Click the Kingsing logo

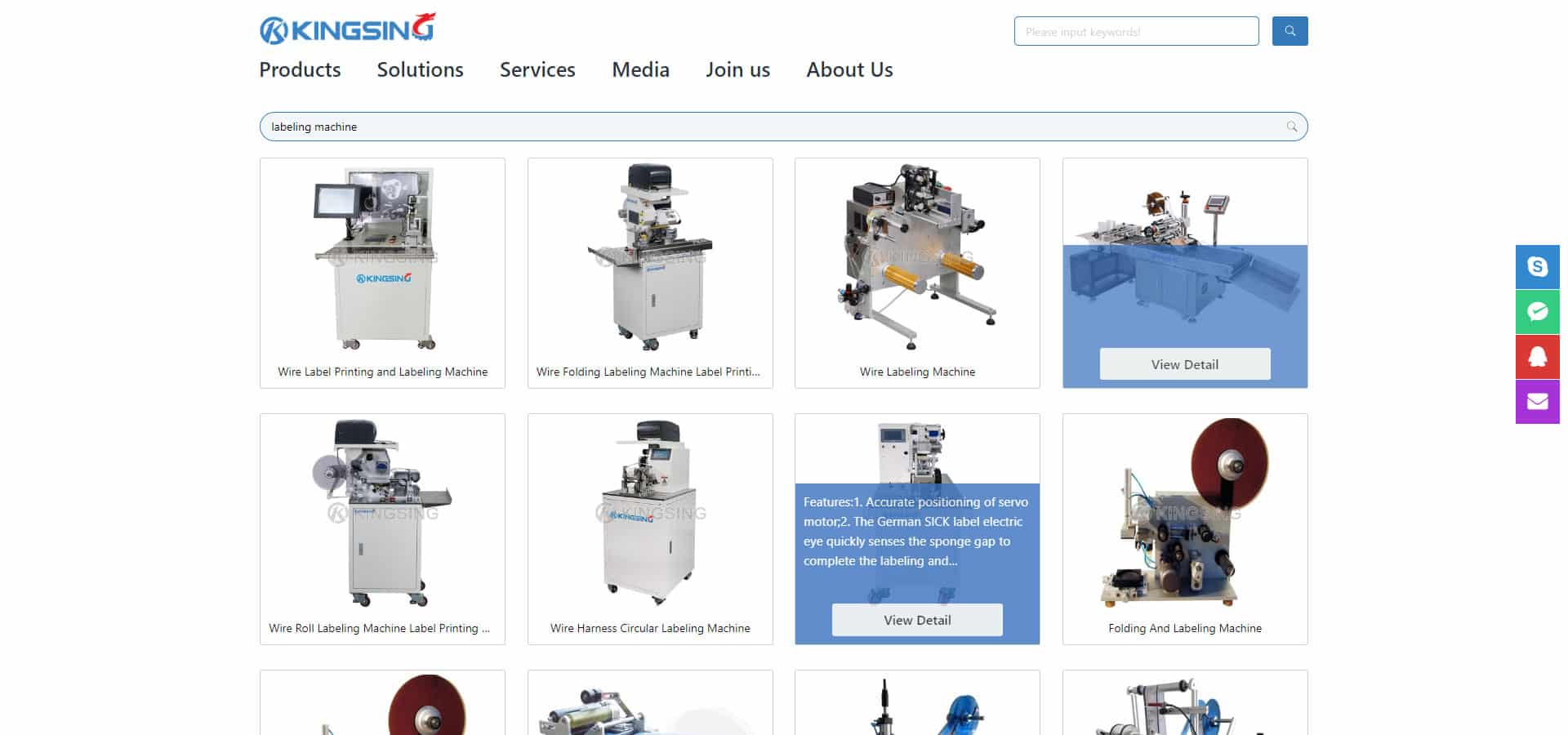347,29
